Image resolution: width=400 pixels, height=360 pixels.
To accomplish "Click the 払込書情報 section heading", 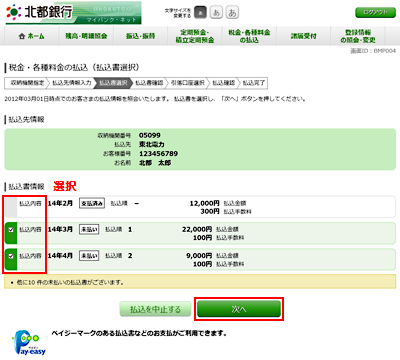I will click(x=26, y=186).
